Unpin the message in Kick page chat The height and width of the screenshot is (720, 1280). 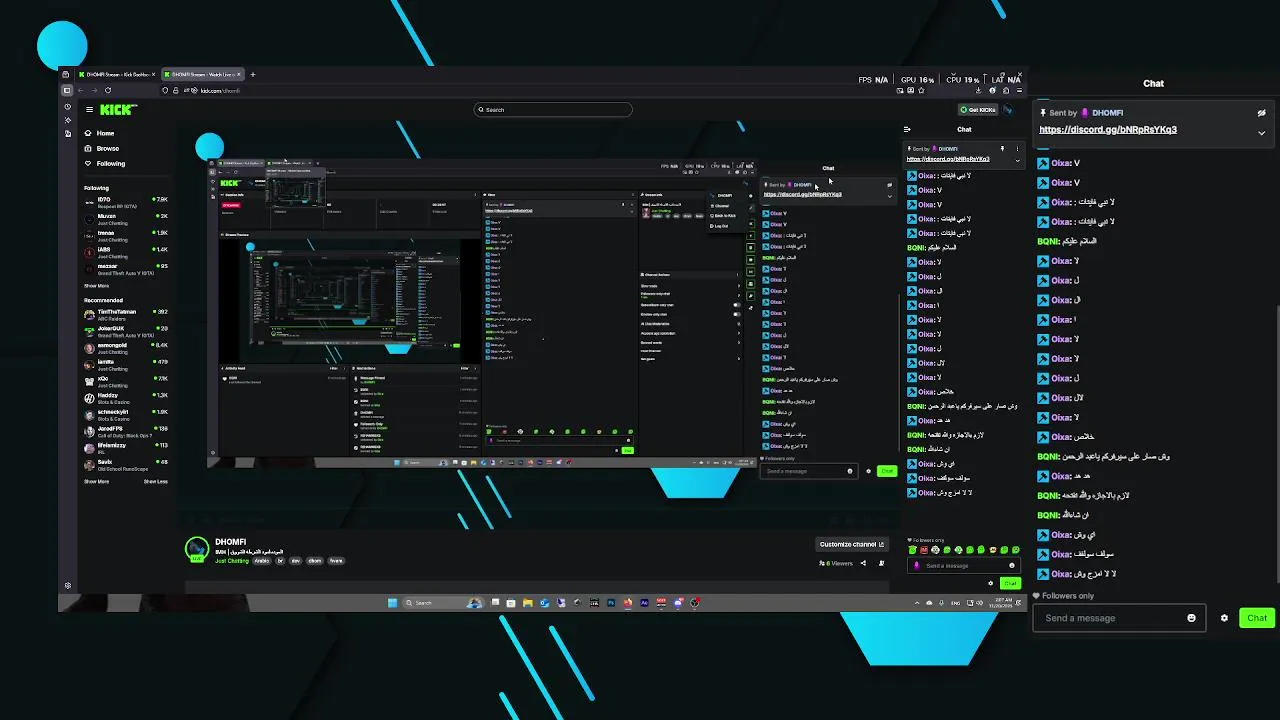coord(1002,149)
